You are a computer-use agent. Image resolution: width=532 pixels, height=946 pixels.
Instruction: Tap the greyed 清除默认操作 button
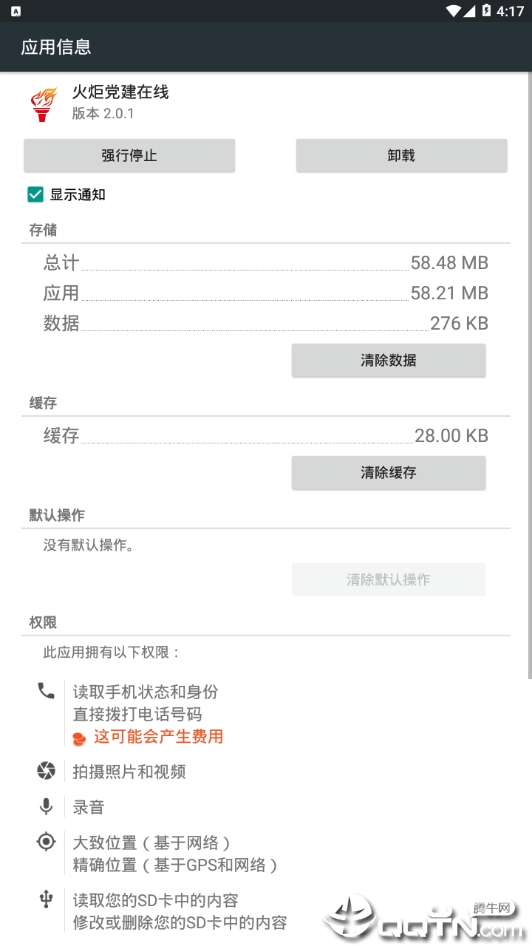(388, 580)
